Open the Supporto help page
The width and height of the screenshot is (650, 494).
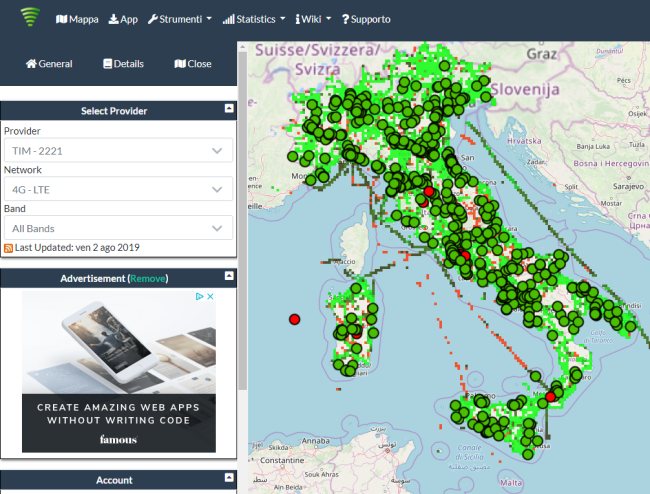[366, 19]
